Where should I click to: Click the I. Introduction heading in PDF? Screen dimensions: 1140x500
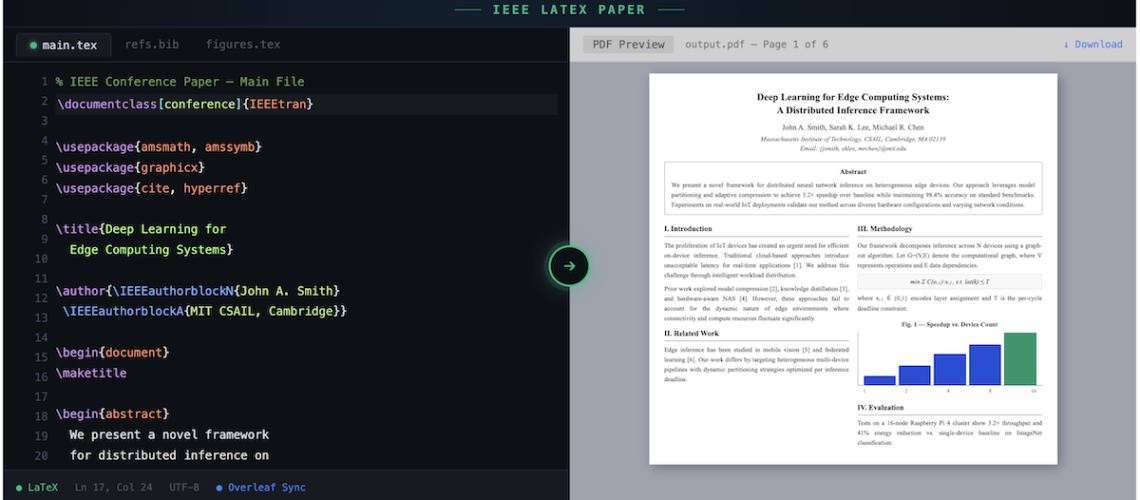(688, 229)
